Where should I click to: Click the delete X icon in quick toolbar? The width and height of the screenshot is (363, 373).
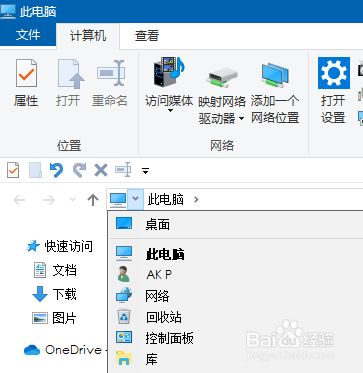coord(101,171)
